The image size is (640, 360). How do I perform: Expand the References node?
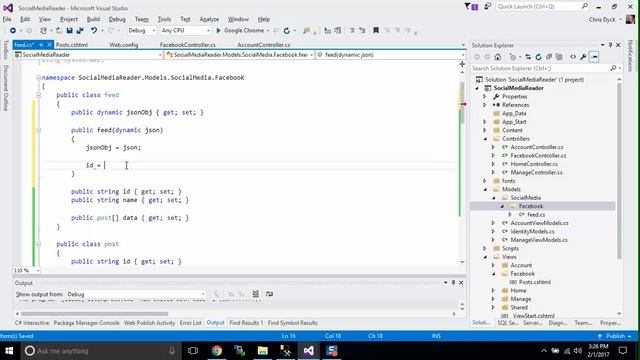click(x=485, y=105)
